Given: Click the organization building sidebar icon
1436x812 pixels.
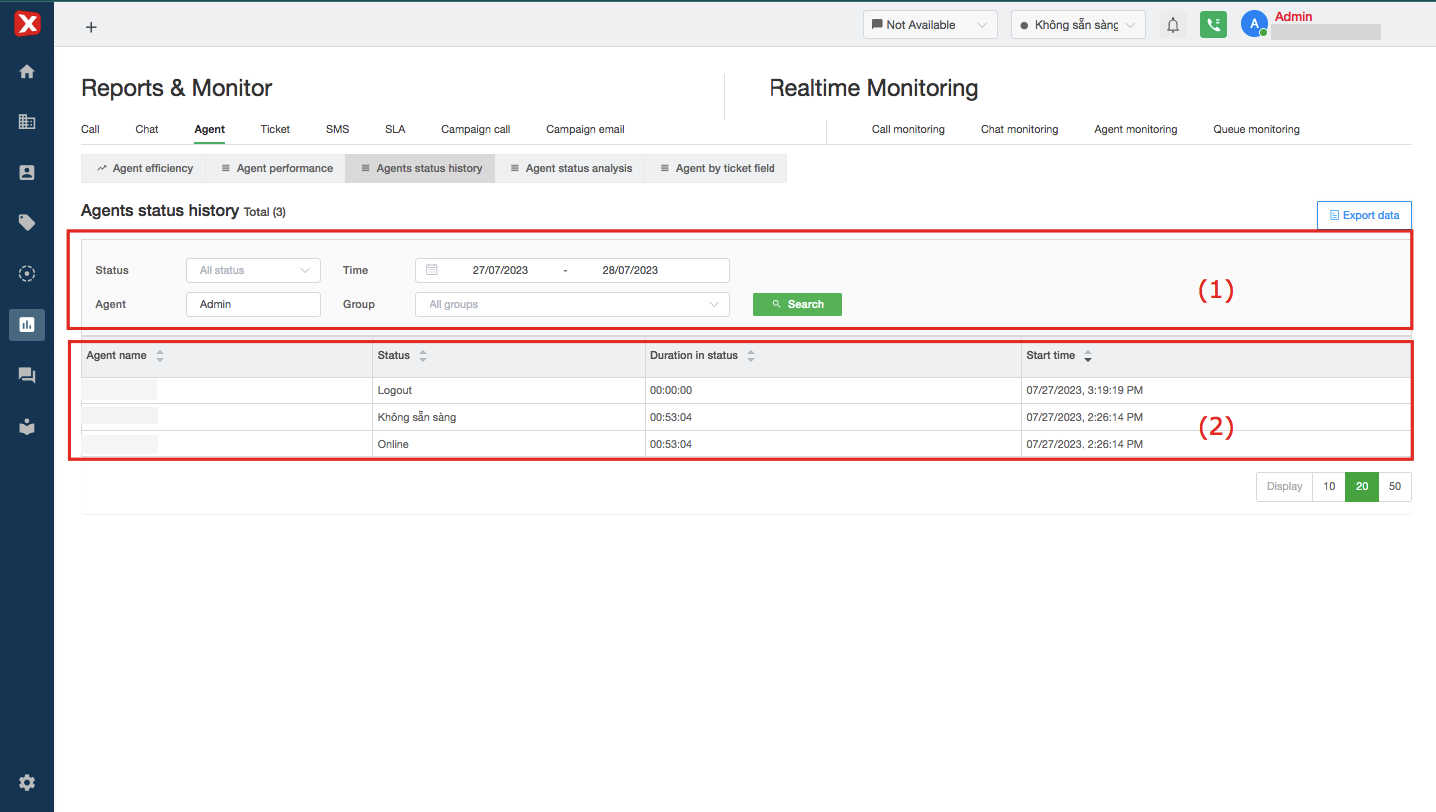Looking at the screenshot, I should 27,121.
